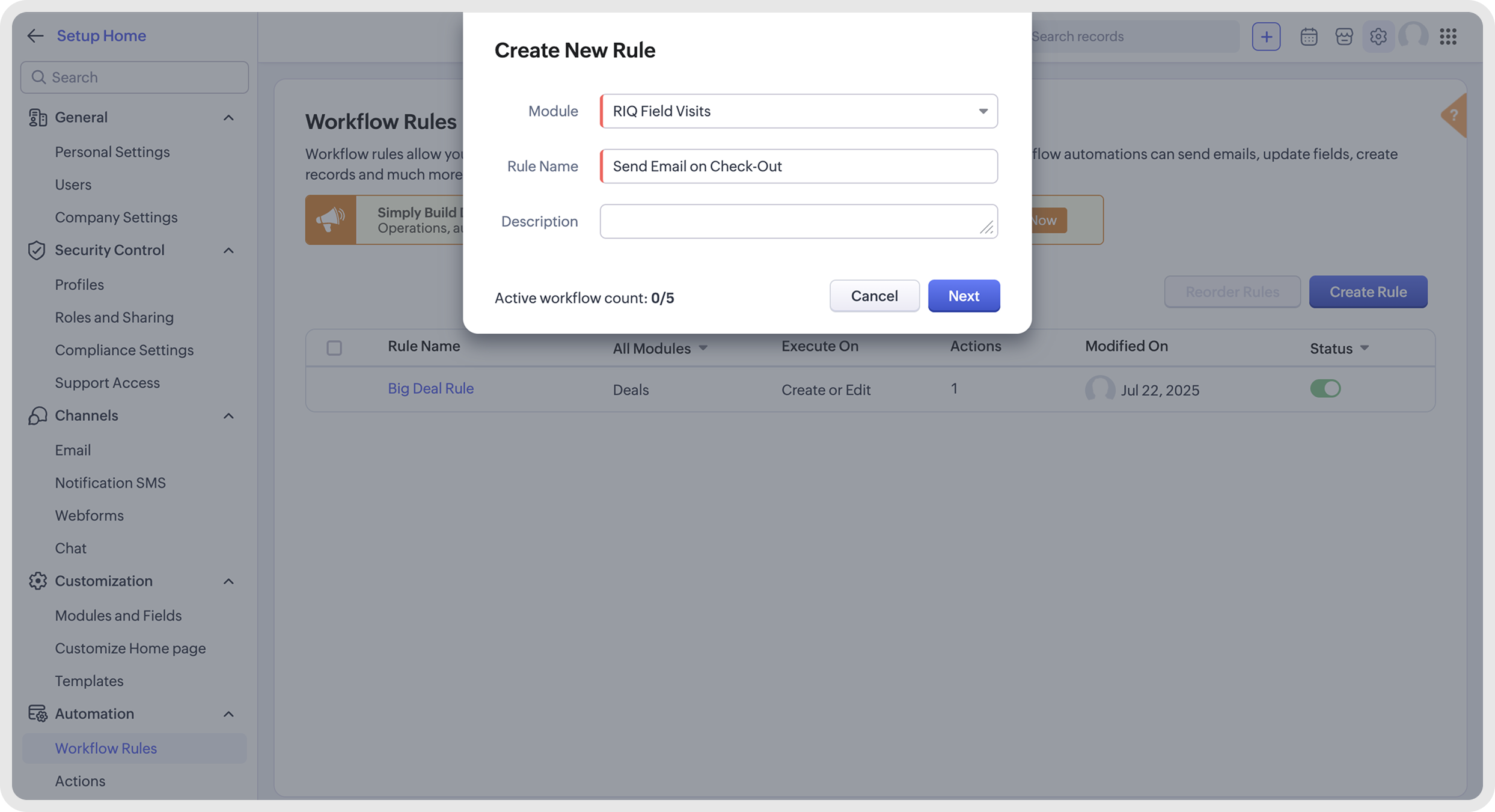1495x812 pixels.
Task: Open Workflow Rules in the sidebar
Action: (x=106, y=748)
